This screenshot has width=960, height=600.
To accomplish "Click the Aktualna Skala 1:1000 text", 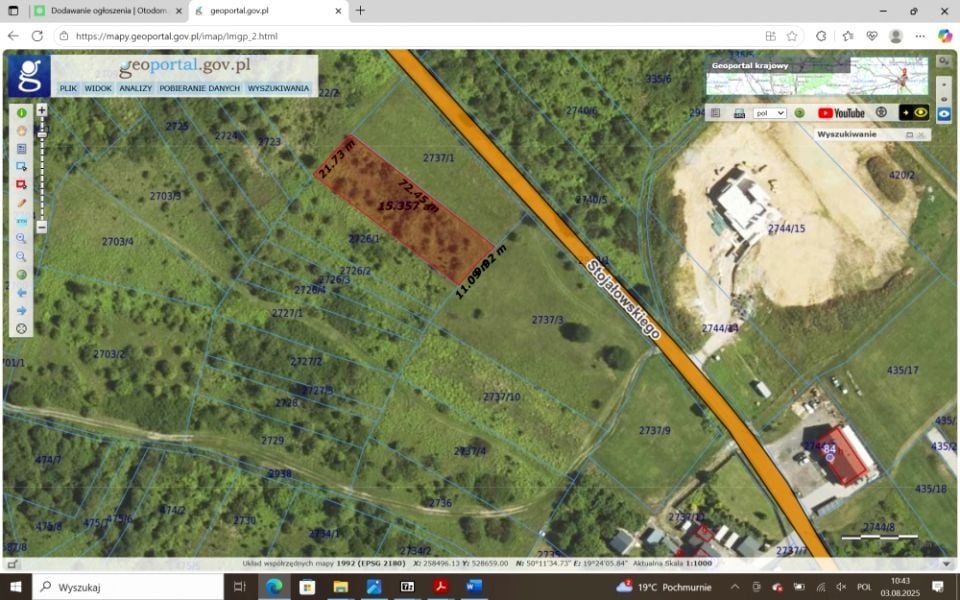I will 672,563.
